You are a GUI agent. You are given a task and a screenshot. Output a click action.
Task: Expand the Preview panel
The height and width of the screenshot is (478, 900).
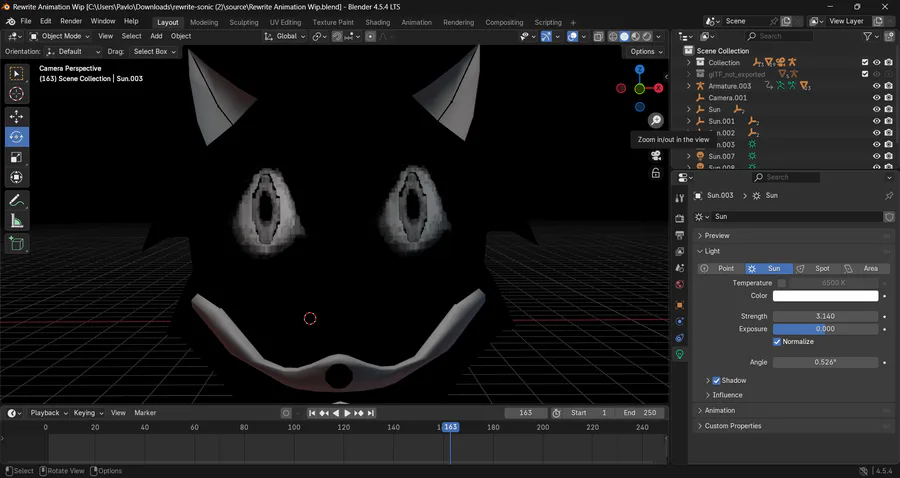[x=717, y=236]
